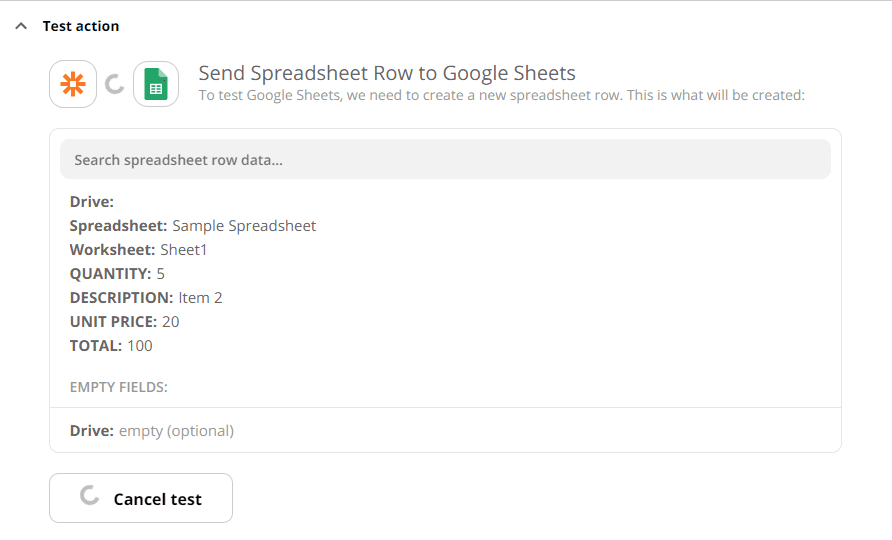
Task: Click the QUANTITY: 5 field
Action: 117,274
